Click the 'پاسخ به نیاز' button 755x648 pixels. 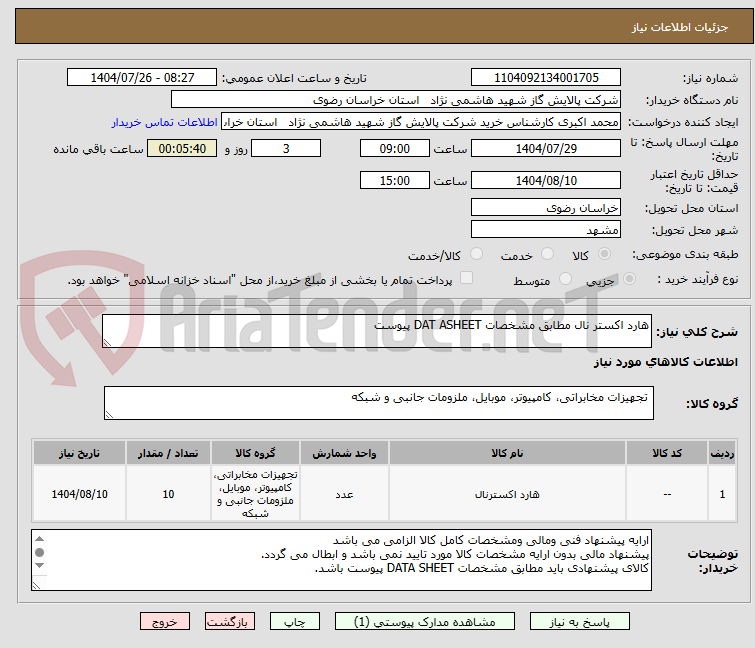579,622
